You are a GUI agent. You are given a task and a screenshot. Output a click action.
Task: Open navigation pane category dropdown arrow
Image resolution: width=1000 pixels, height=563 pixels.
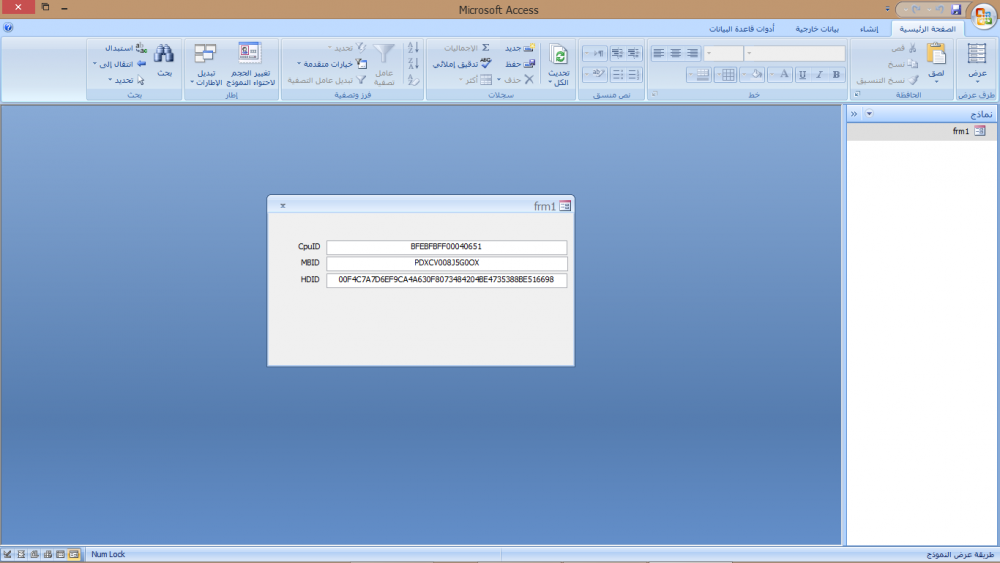pyautogui.click(x=869, y=113)
